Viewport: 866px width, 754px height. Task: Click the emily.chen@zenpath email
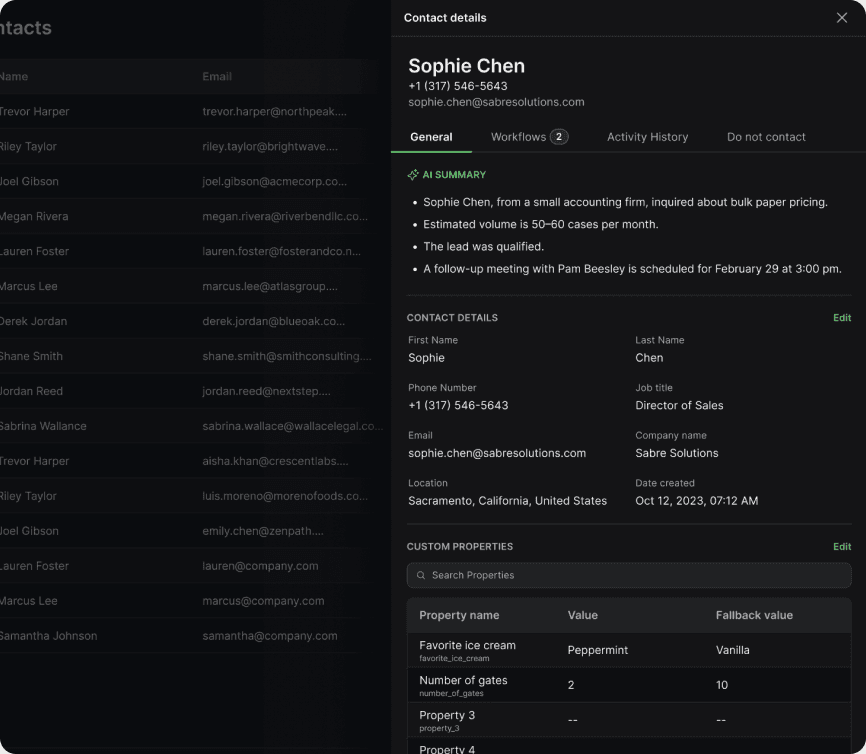(263, 531)
